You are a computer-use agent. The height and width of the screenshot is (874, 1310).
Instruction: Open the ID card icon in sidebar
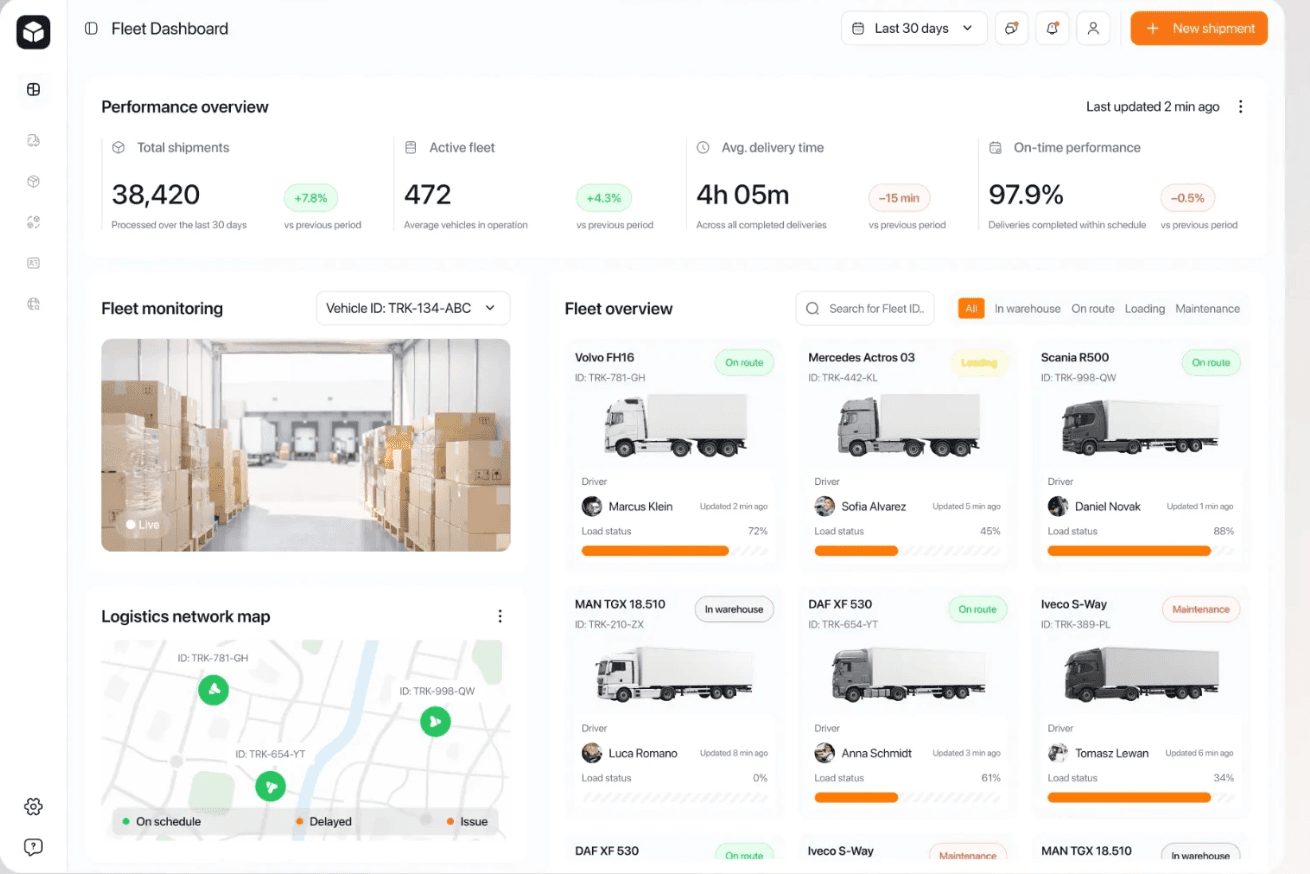[33, 263]
